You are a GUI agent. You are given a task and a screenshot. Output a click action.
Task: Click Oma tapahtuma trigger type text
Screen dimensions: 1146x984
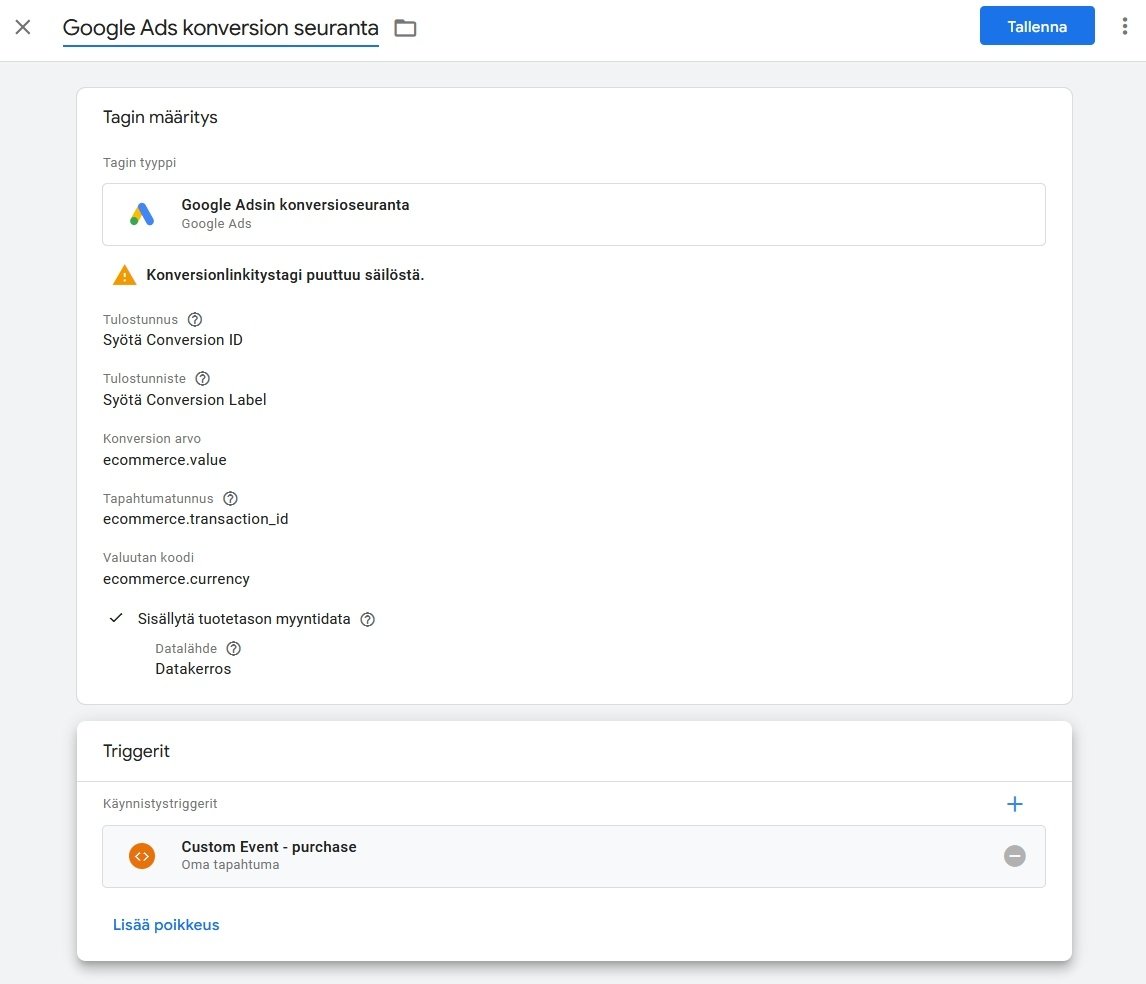point(230,865)
